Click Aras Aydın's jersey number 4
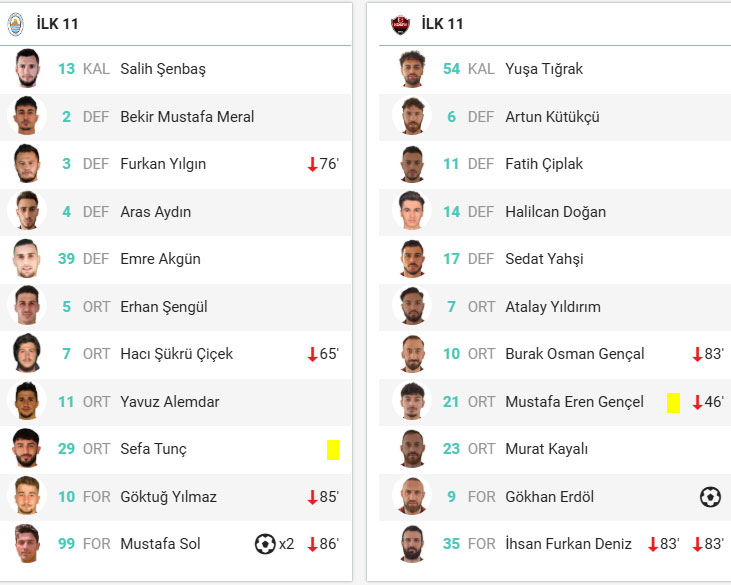 [x=67, y=212]
